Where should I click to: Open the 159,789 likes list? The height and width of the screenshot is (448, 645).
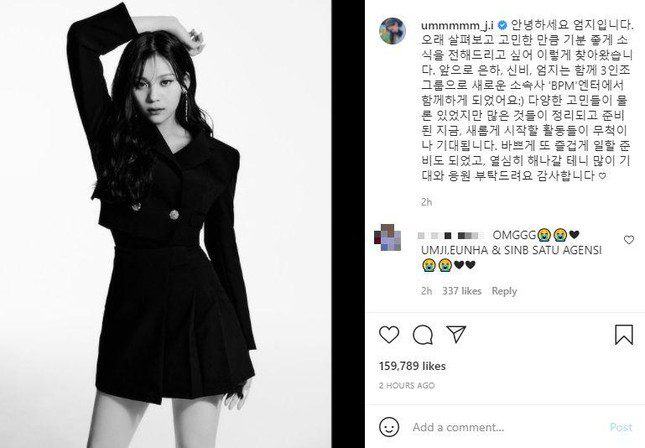click(x=412, y=366)
